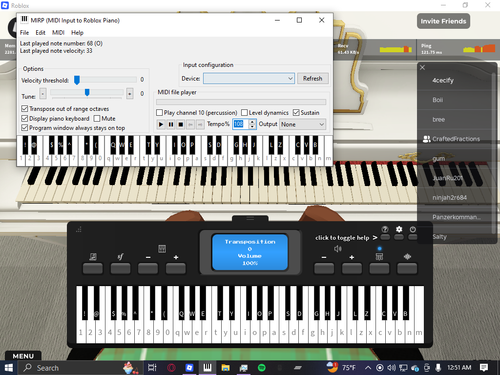The height and width of the screenshot is (375, 500).
Task: Toggle Display piano keyboard checkbox
Action: click(x=24, y=118)
